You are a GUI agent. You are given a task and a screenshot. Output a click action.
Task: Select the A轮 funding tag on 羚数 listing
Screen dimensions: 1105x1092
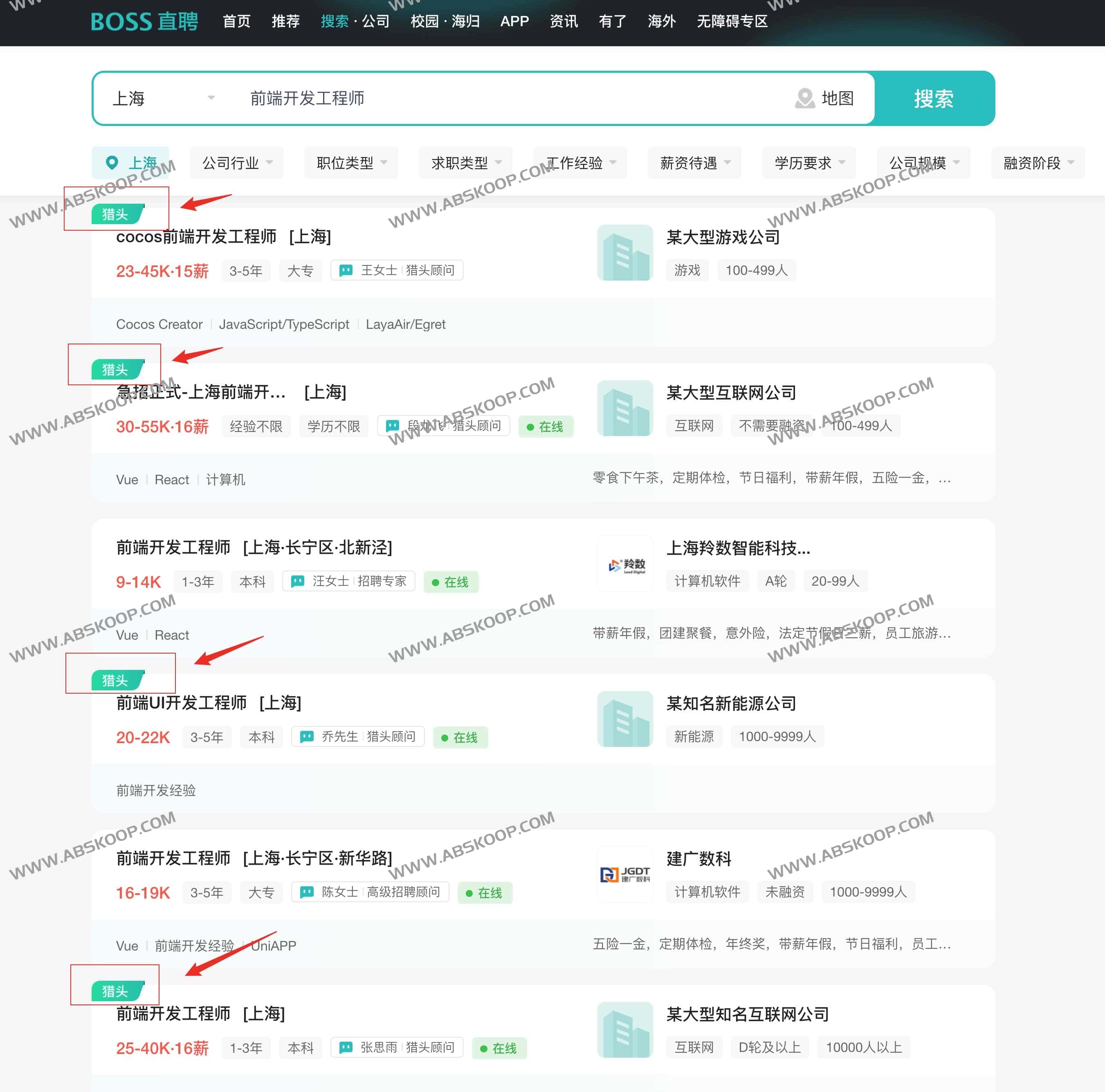[x=776, y=581]
